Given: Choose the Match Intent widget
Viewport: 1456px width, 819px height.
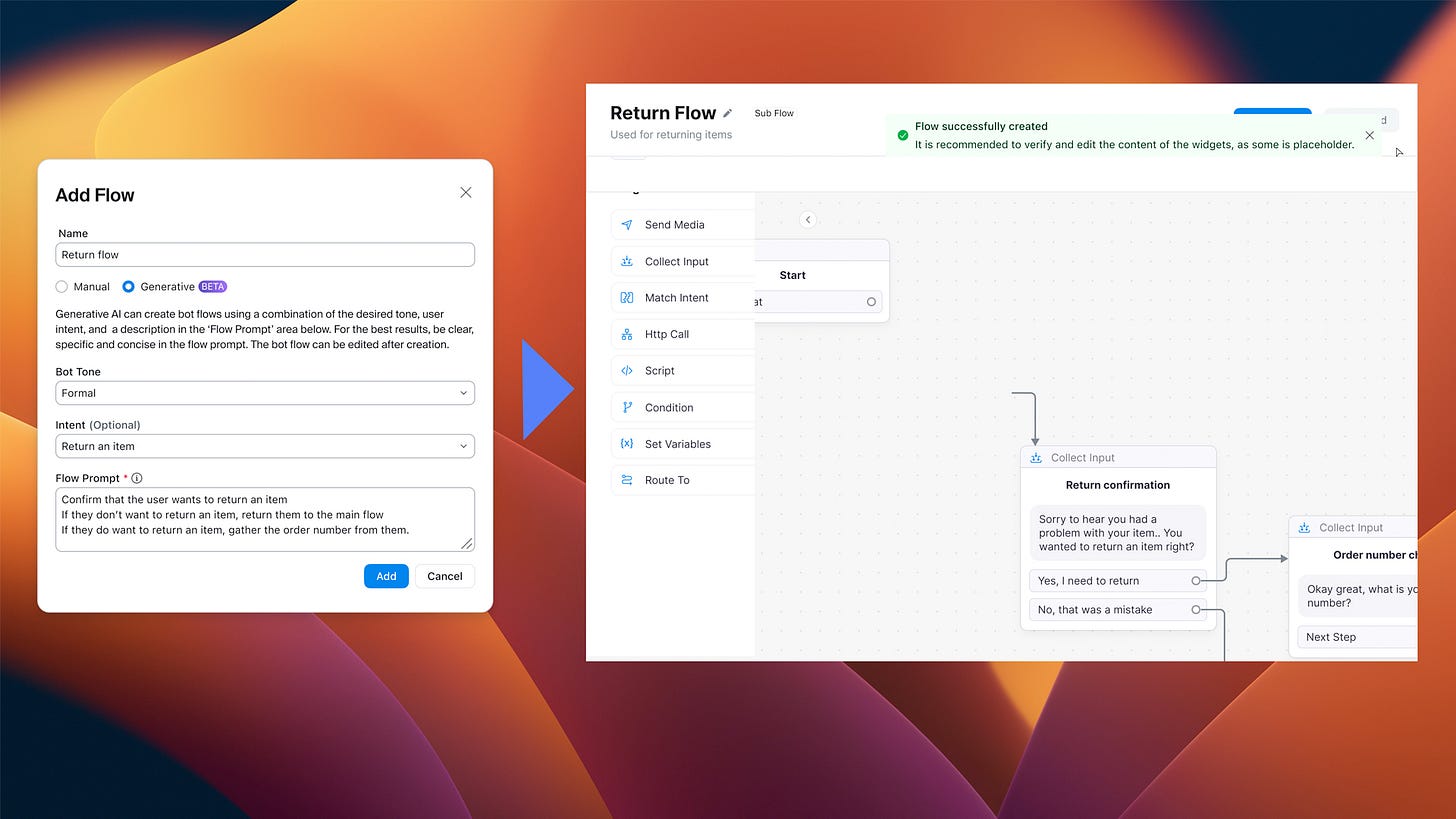Looking at the screenshot, I should pyautogui.click(x=677, y=297).
